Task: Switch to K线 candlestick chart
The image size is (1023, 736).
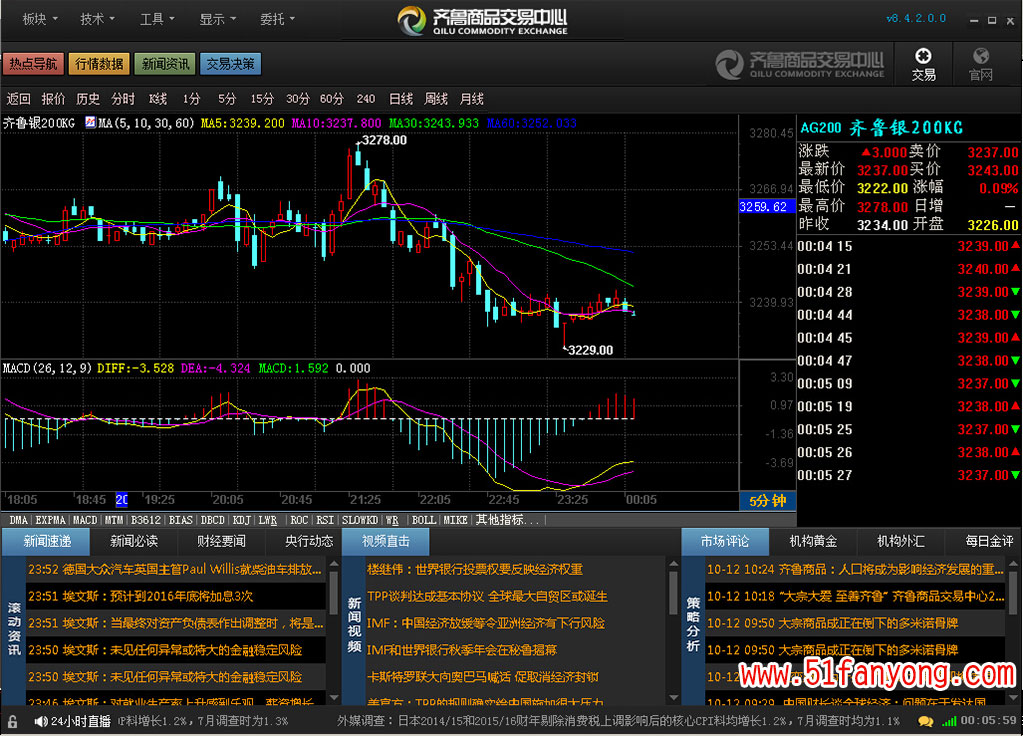Action: tap(158, 99)
